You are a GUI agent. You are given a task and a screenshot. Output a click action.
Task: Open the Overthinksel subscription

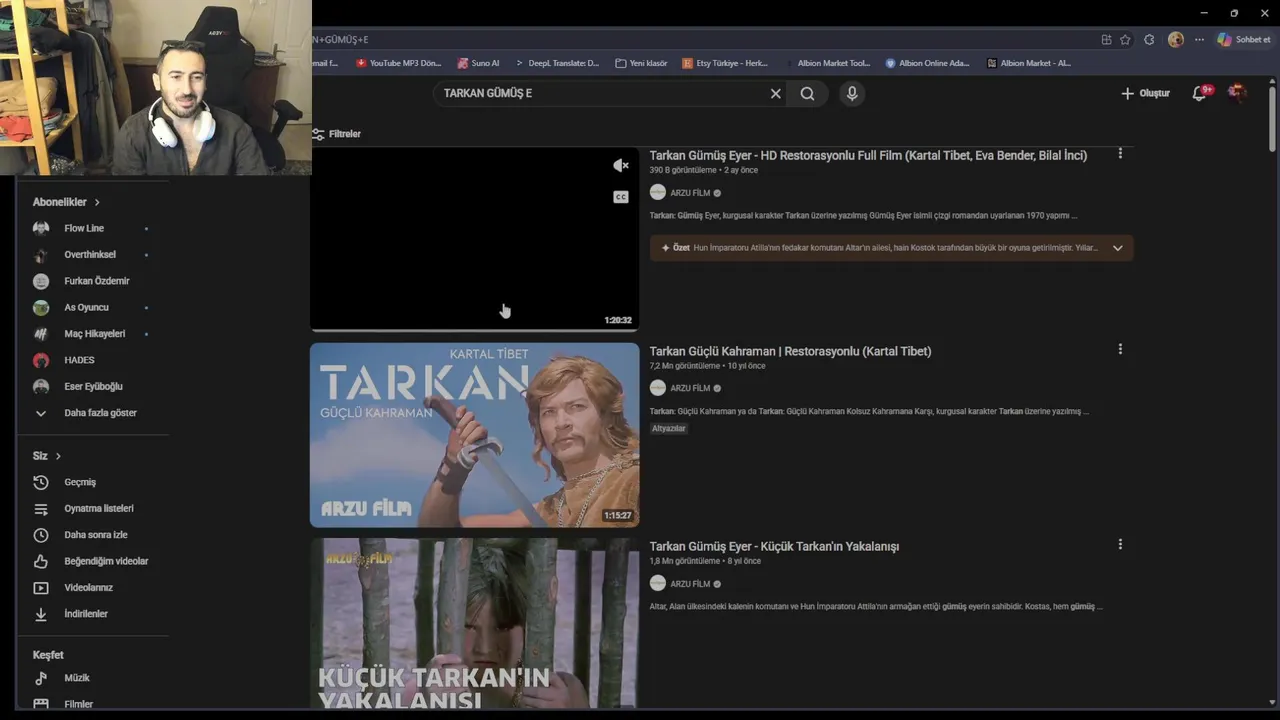pyautogui.click(x=92, y=255)
